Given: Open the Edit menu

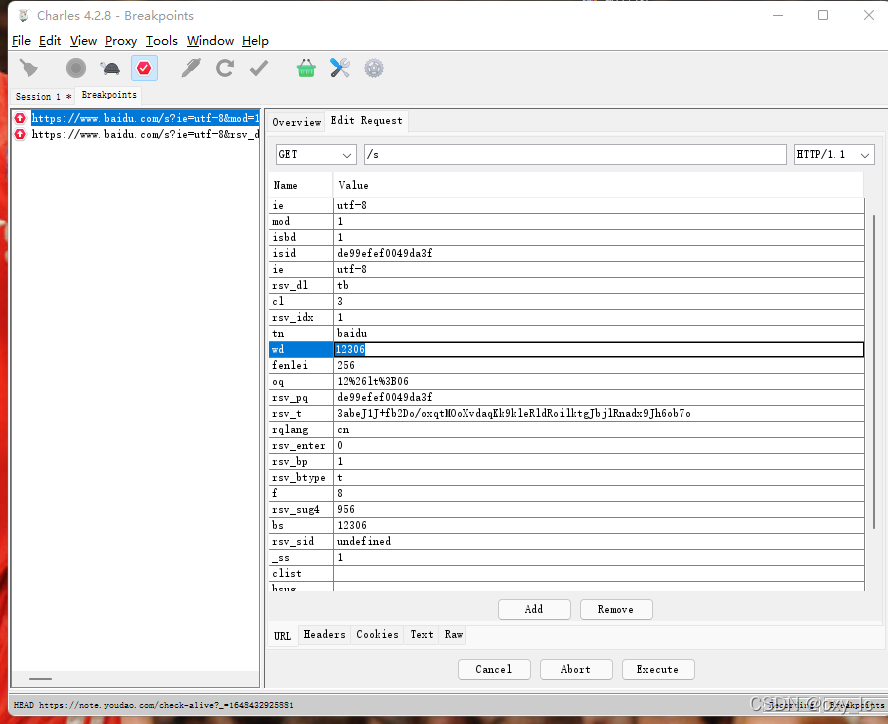Looking at the screenshot, I should pyautogui.click(x=50, y=41).
